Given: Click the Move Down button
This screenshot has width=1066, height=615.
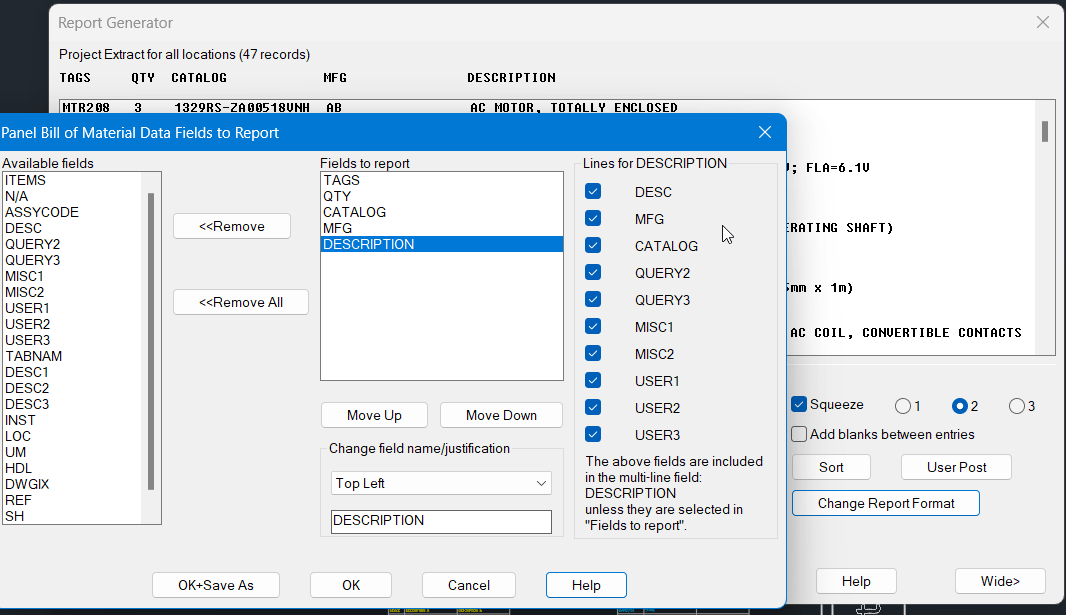Looking at the screenshot, I should [501, 414].
